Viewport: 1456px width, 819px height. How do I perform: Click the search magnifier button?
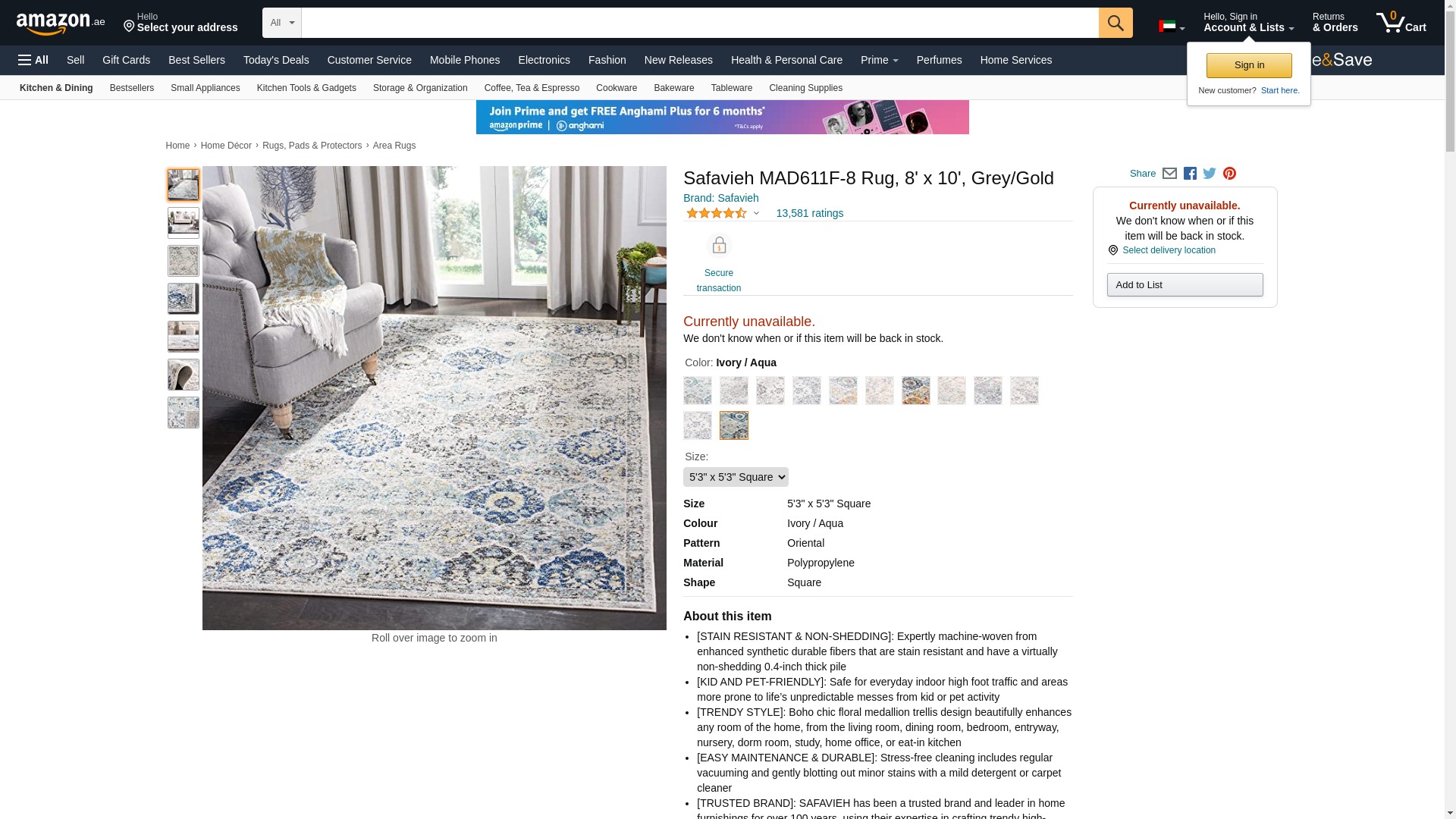[x=1116, y=23]
